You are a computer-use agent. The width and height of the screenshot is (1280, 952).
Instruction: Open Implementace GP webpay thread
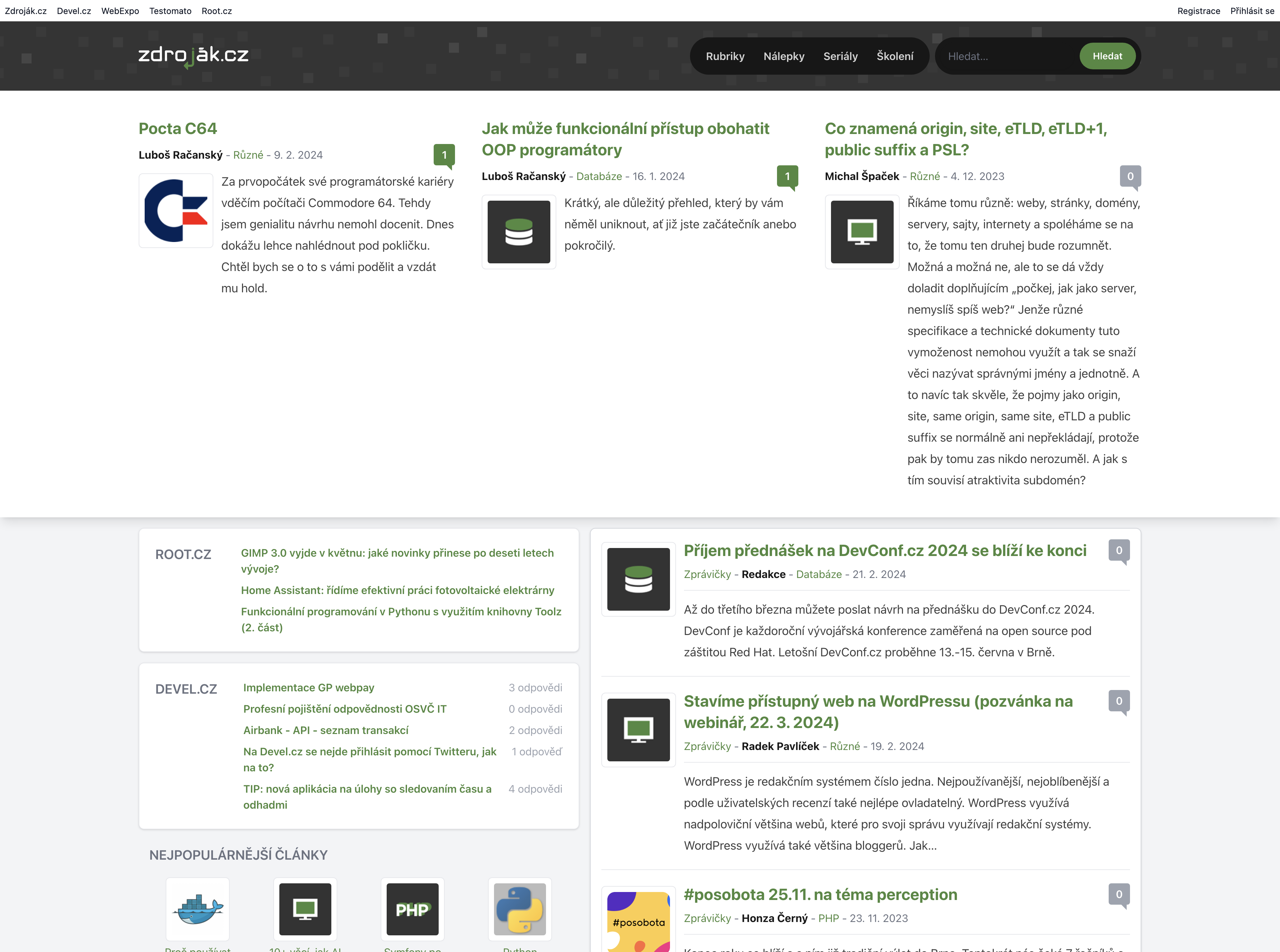(x=308, y=687)
